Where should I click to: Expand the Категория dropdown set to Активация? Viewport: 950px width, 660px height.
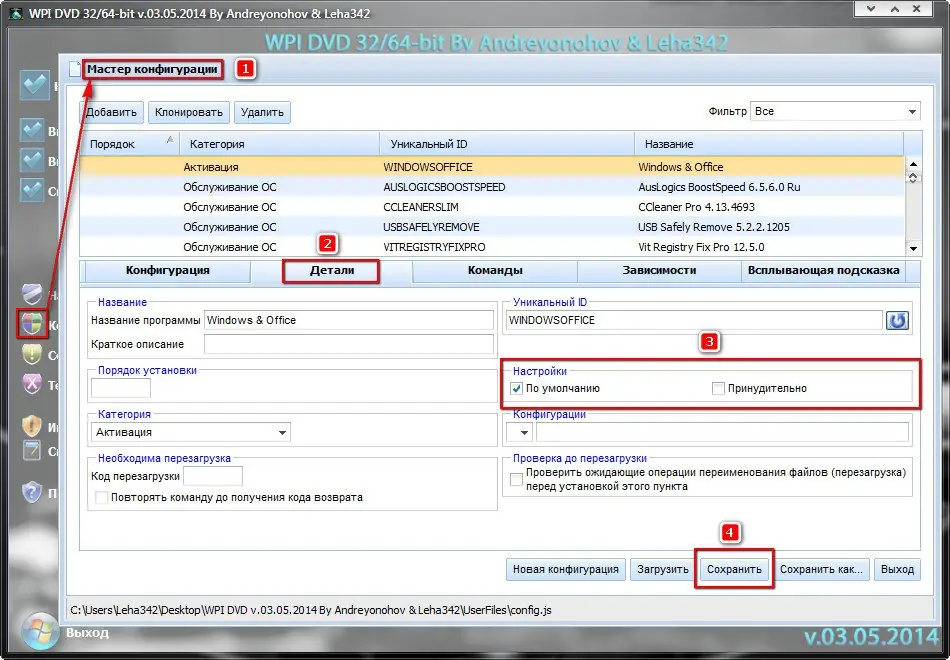tap(190, 432)
